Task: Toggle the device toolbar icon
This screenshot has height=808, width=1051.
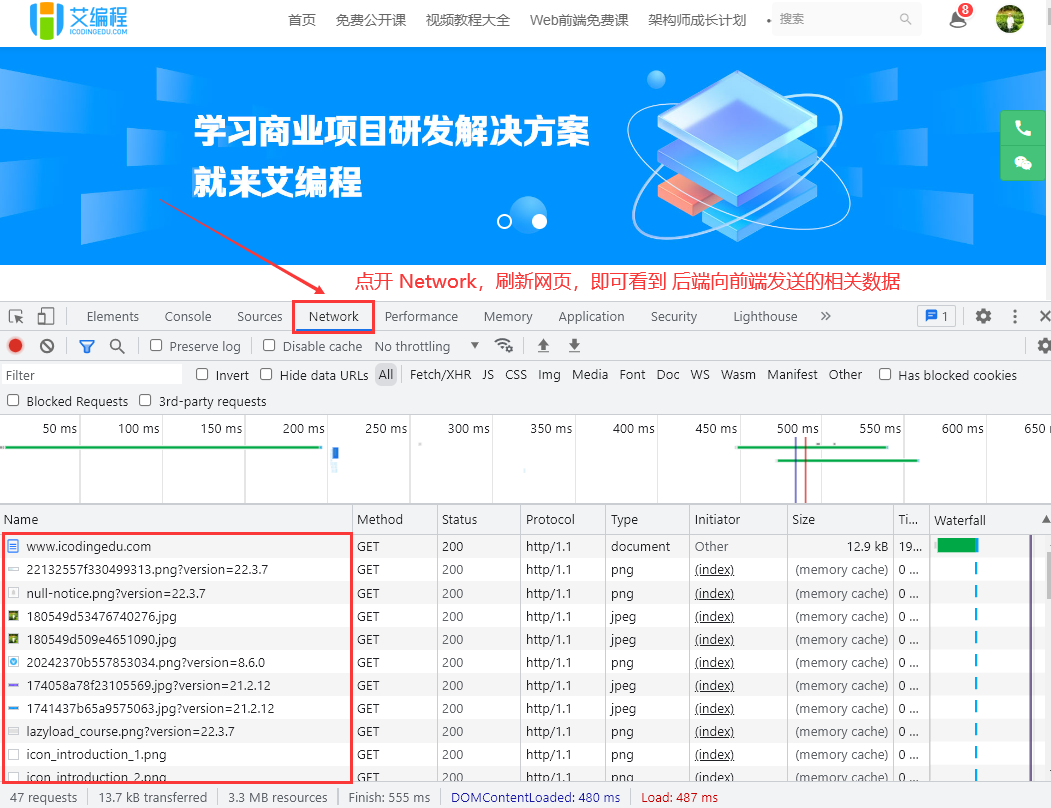Action: [x=46, y=316]
